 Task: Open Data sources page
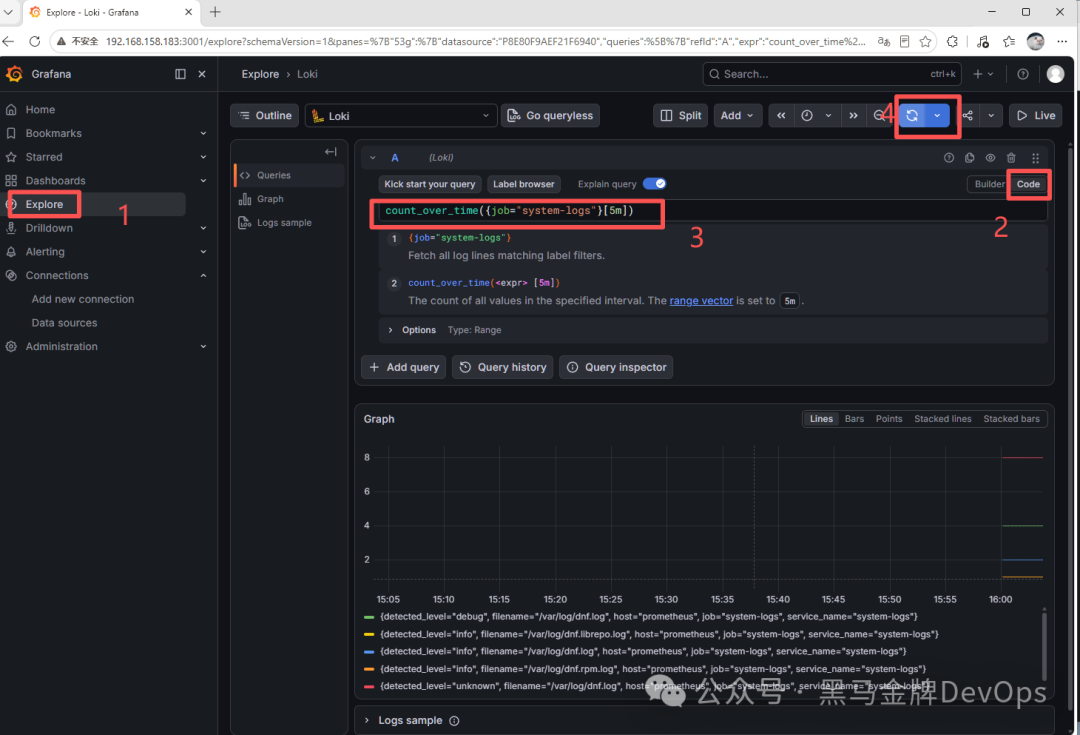[x=64, y=322]
